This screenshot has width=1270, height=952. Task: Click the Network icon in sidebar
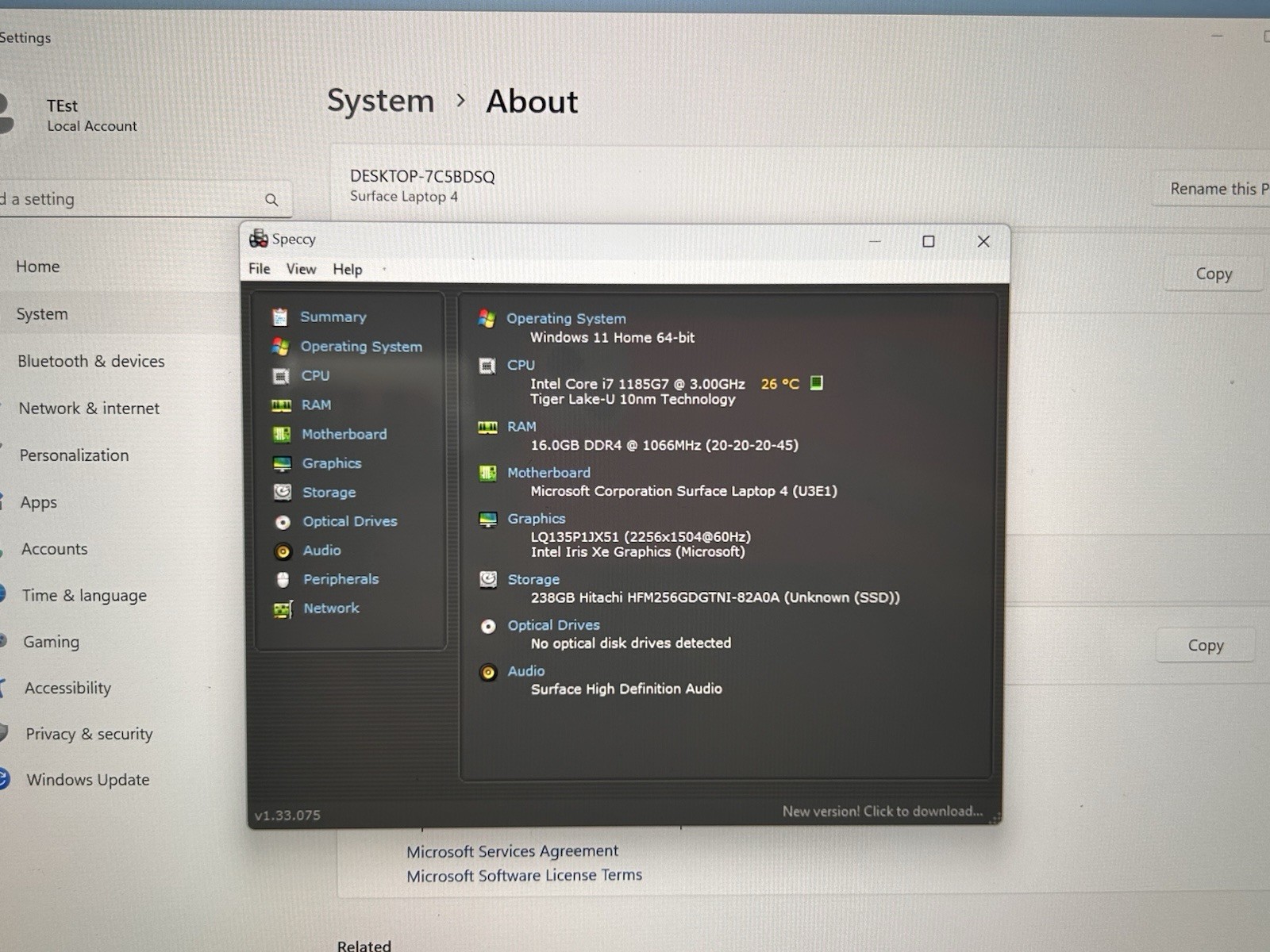click(x=283, y=609)
